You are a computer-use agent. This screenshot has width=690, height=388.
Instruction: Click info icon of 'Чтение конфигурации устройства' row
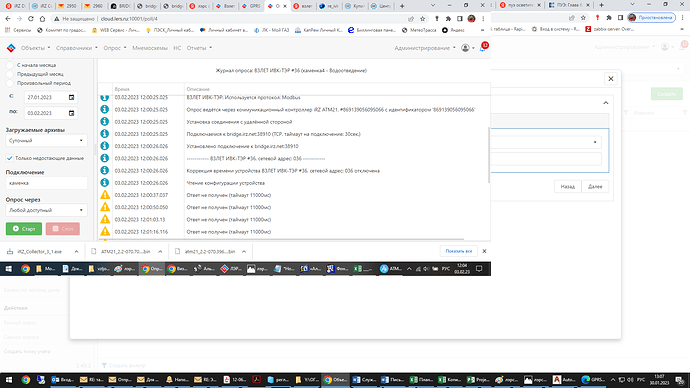[x=105, y=183]
